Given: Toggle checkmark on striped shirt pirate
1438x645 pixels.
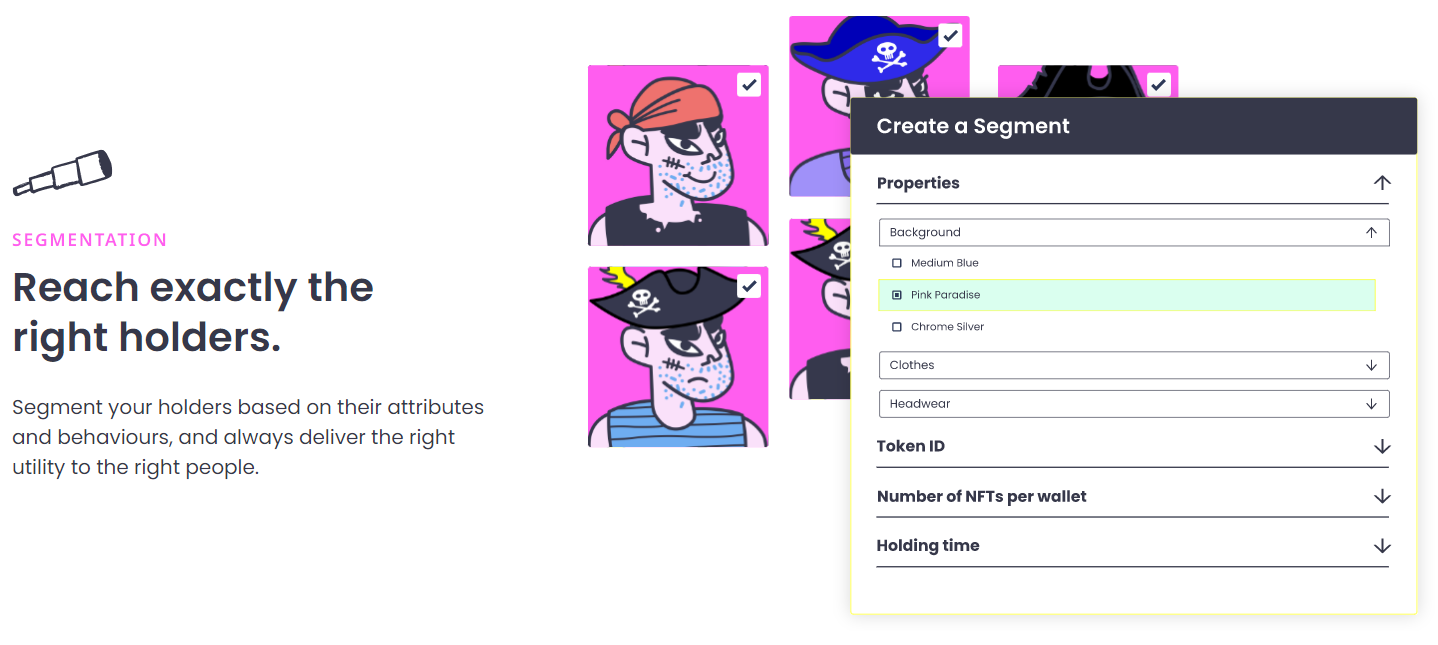Looking at the screenshot, I should (x=749, y=287).
